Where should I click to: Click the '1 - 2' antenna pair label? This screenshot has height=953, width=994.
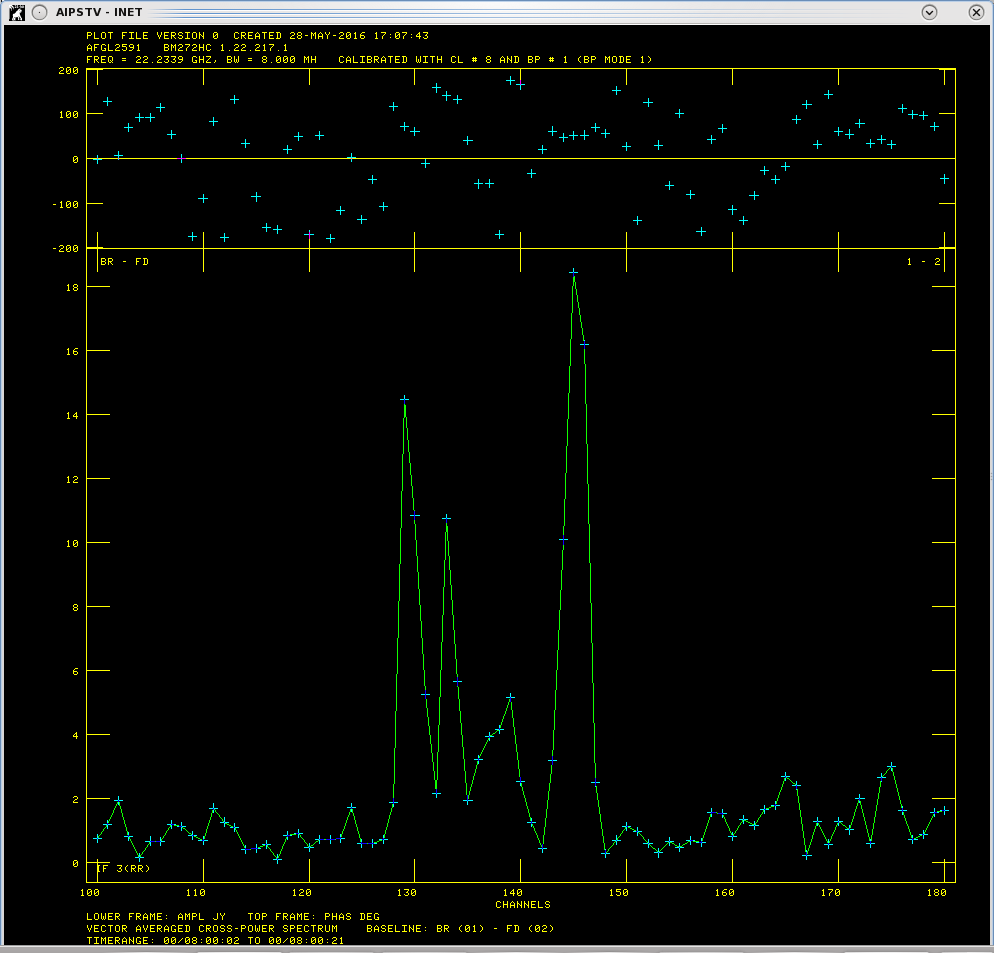coord(924,261)
